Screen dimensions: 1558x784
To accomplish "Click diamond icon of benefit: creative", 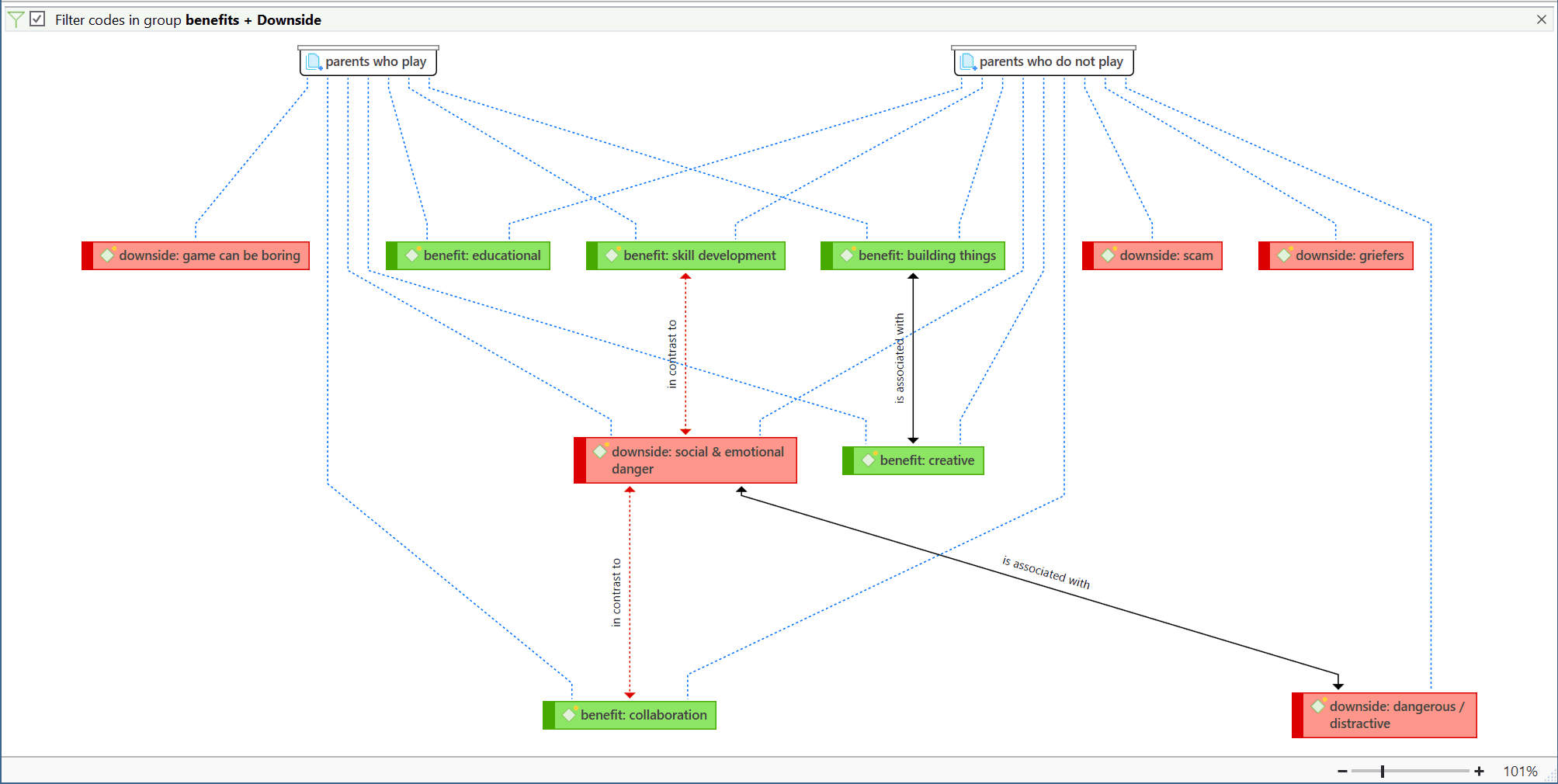I will [869, 460].
